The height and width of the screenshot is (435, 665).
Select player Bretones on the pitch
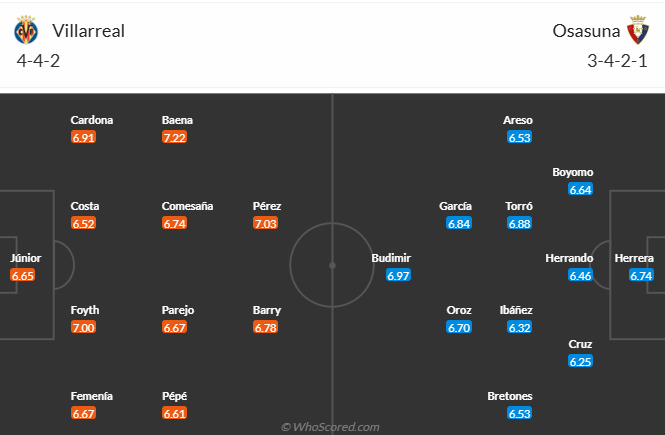pyautogui.click(x=510, y=396)
